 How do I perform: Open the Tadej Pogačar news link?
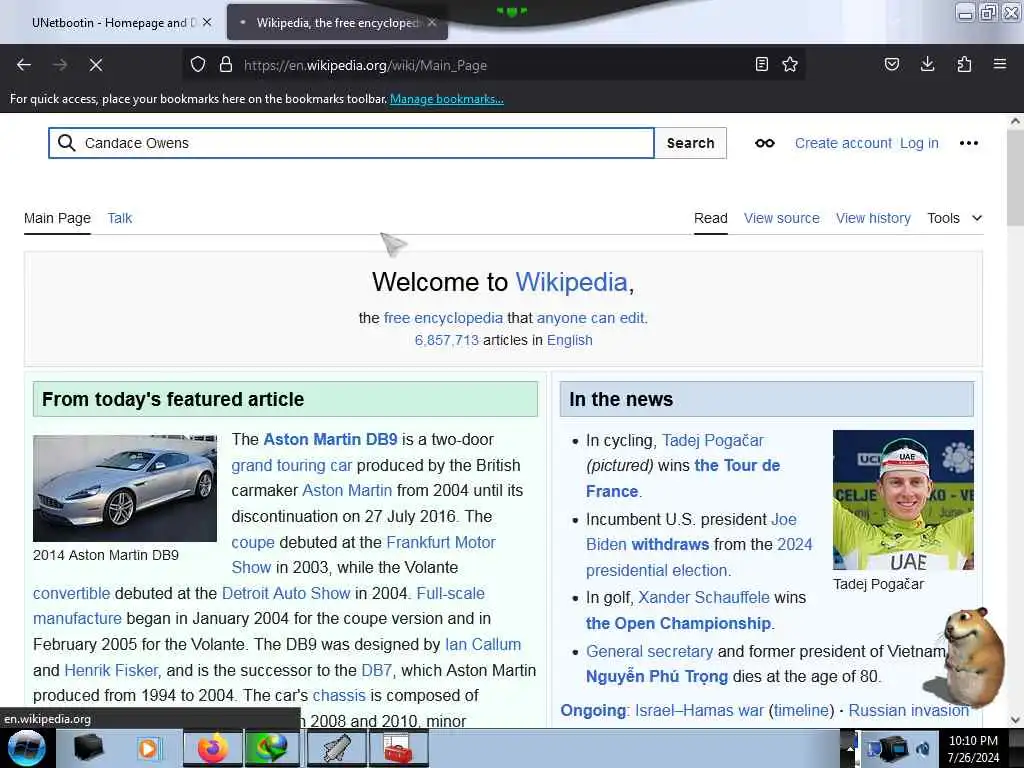[712, 441]
